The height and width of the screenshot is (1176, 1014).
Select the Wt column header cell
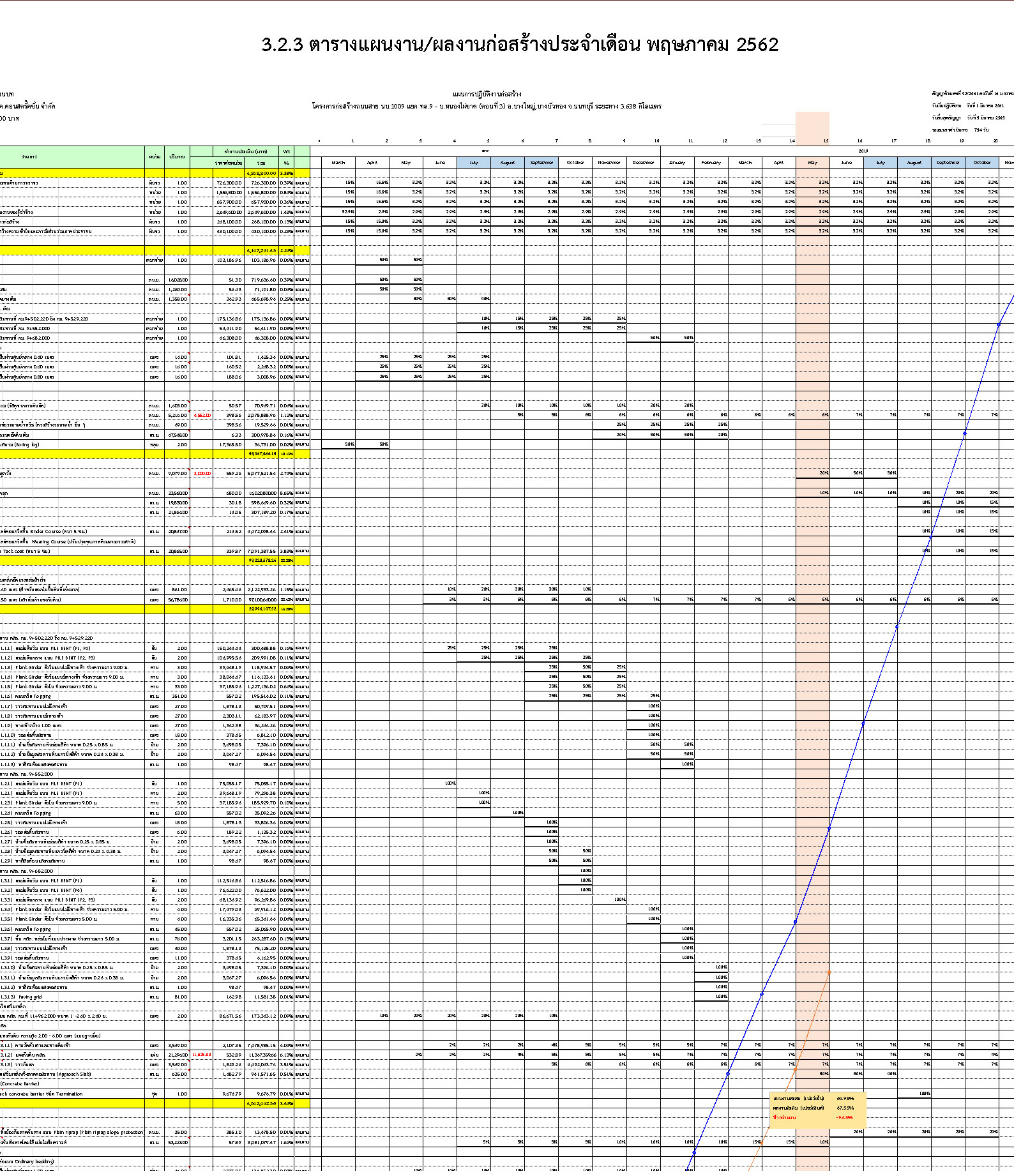tap(286, 151)
